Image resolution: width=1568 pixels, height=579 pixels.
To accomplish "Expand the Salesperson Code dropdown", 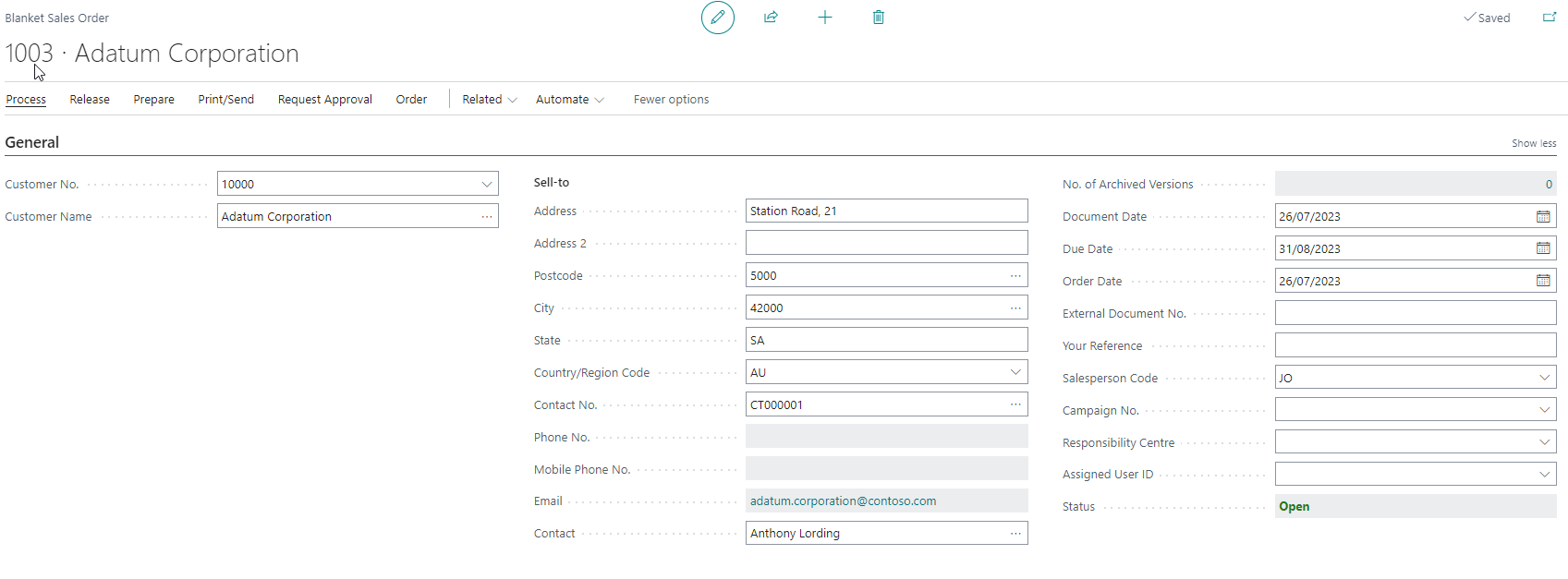I will click(1544, 378).
